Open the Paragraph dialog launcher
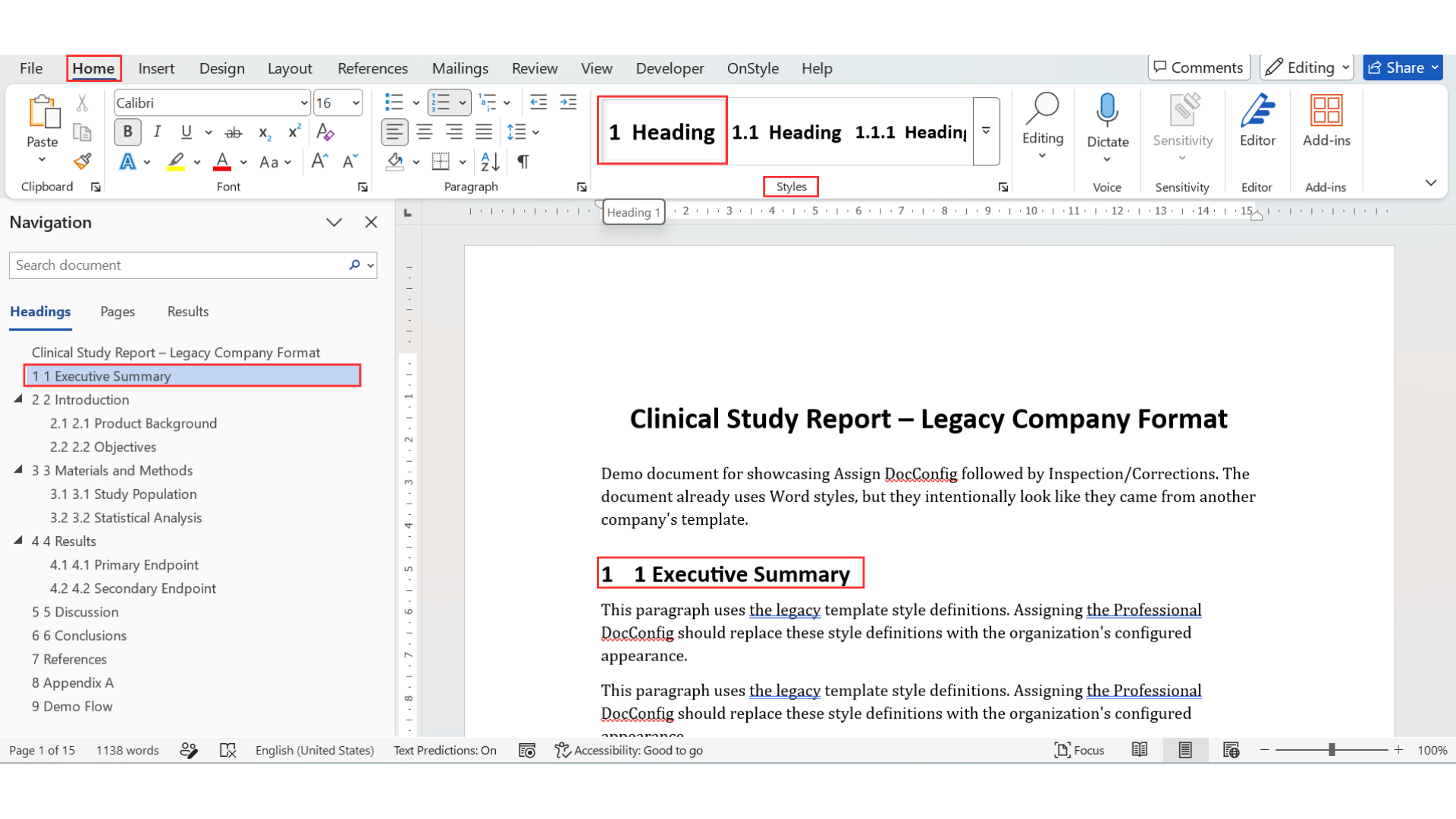 tap(582, 187)
